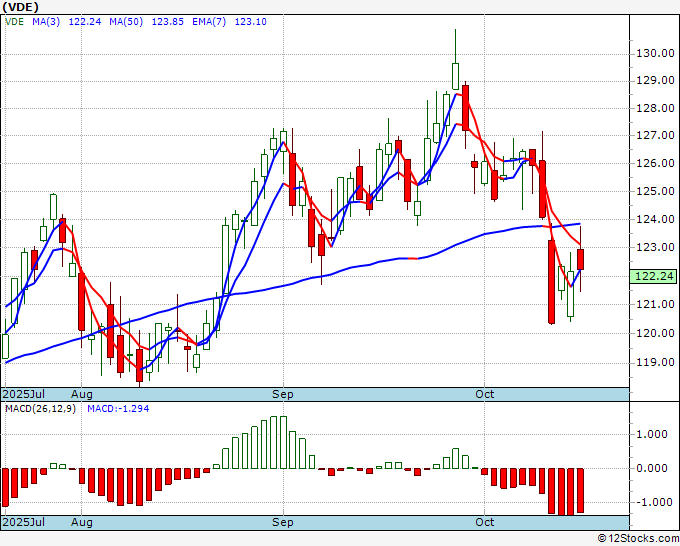Click the (VDE) ticker title

pos(23,6)
